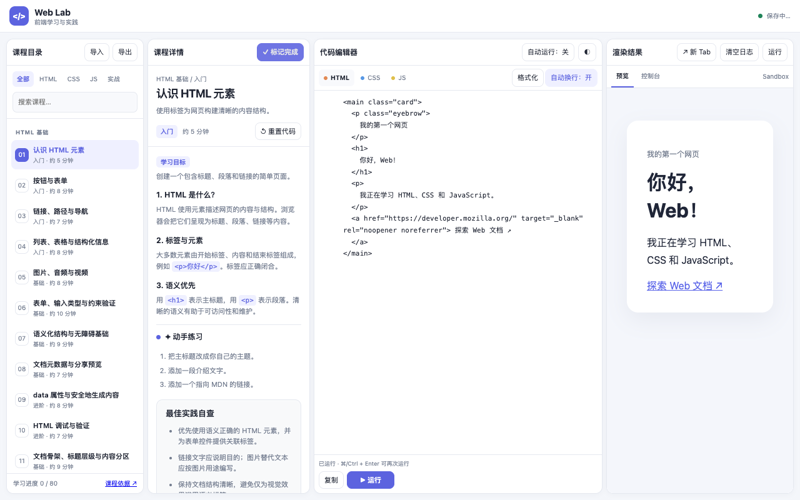The image size is (800, 500).
Task: Click the 保存中 status indicator
Action: (774, 16)
